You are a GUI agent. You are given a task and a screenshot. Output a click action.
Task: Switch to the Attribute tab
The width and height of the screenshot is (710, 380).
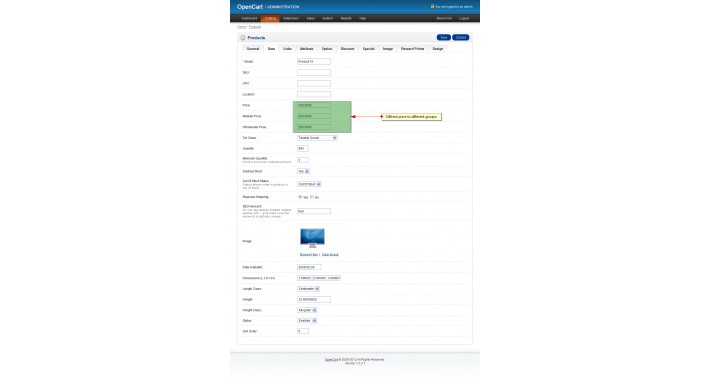click(x=307, y=48)
